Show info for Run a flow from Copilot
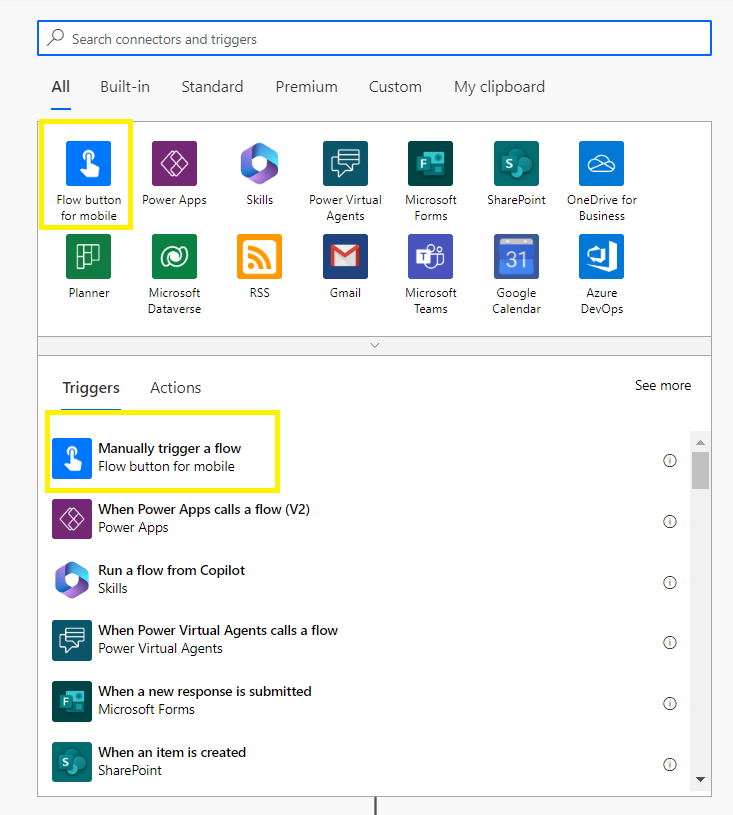Viewport: 733px width, 815px height. point(670,582)
